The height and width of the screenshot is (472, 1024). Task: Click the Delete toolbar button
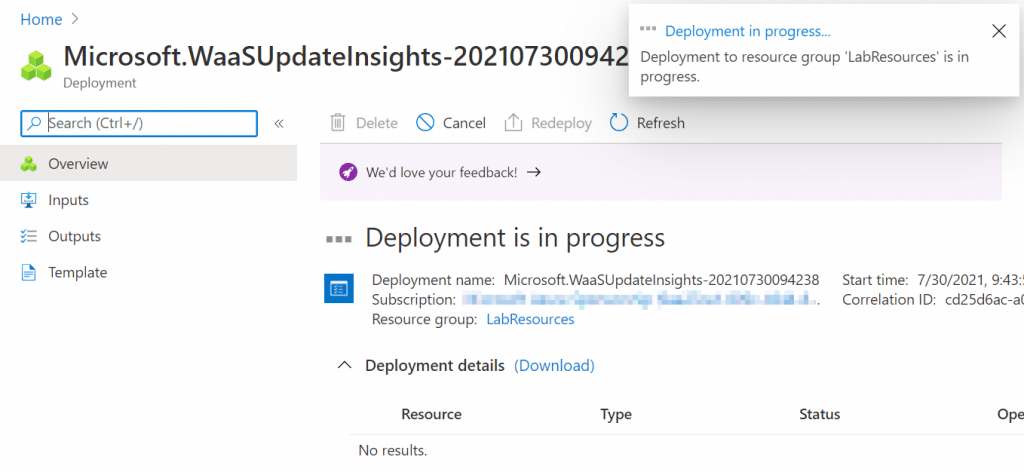pos(364,123)
